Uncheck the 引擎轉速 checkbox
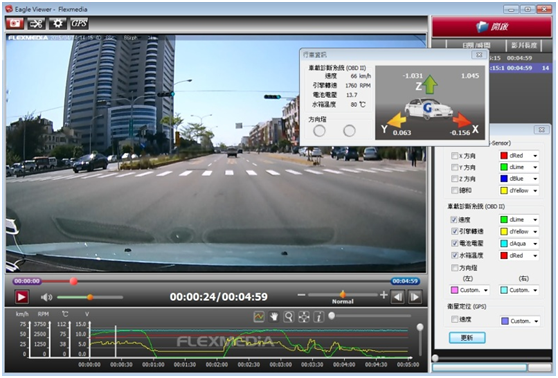Screen dimensions: 558x378 coord(454,231)
